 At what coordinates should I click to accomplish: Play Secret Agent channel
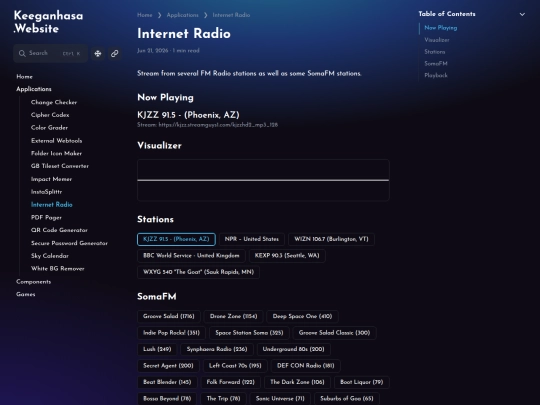(x=168, y=366)
